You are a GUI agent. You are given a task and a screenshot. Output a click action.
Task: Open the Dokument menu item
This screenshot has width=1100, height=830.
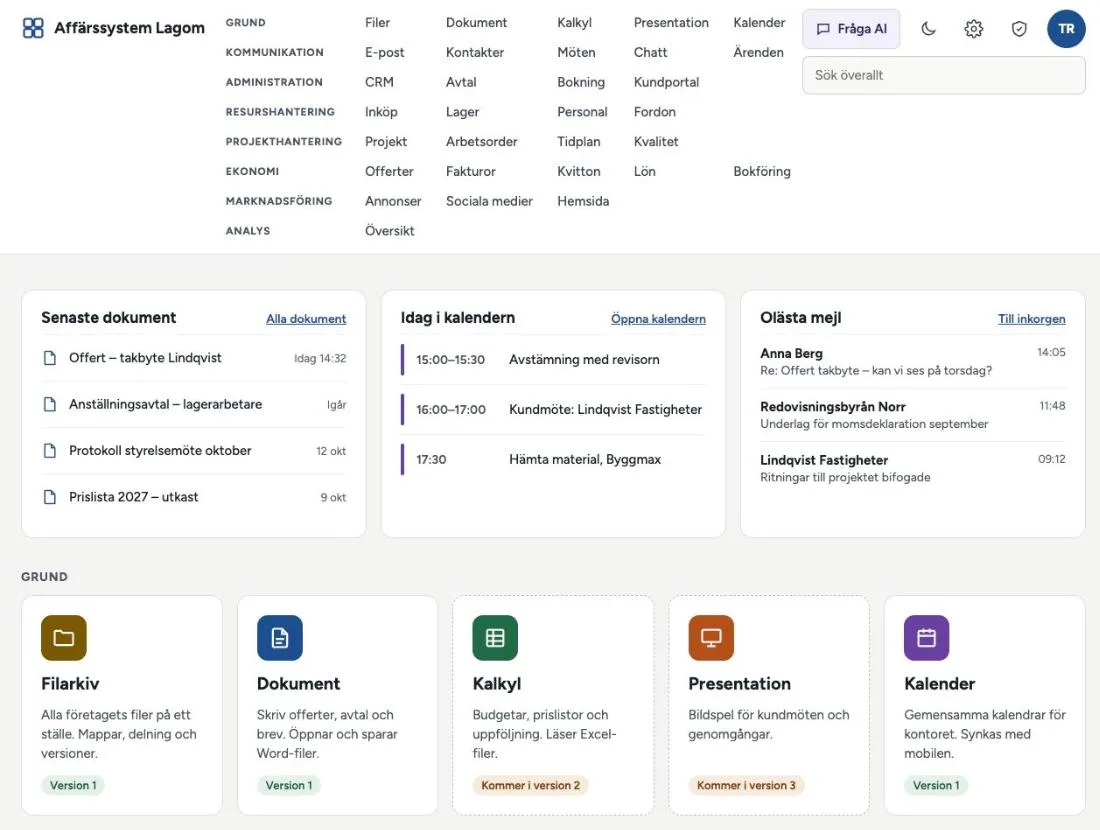(476, 22)
